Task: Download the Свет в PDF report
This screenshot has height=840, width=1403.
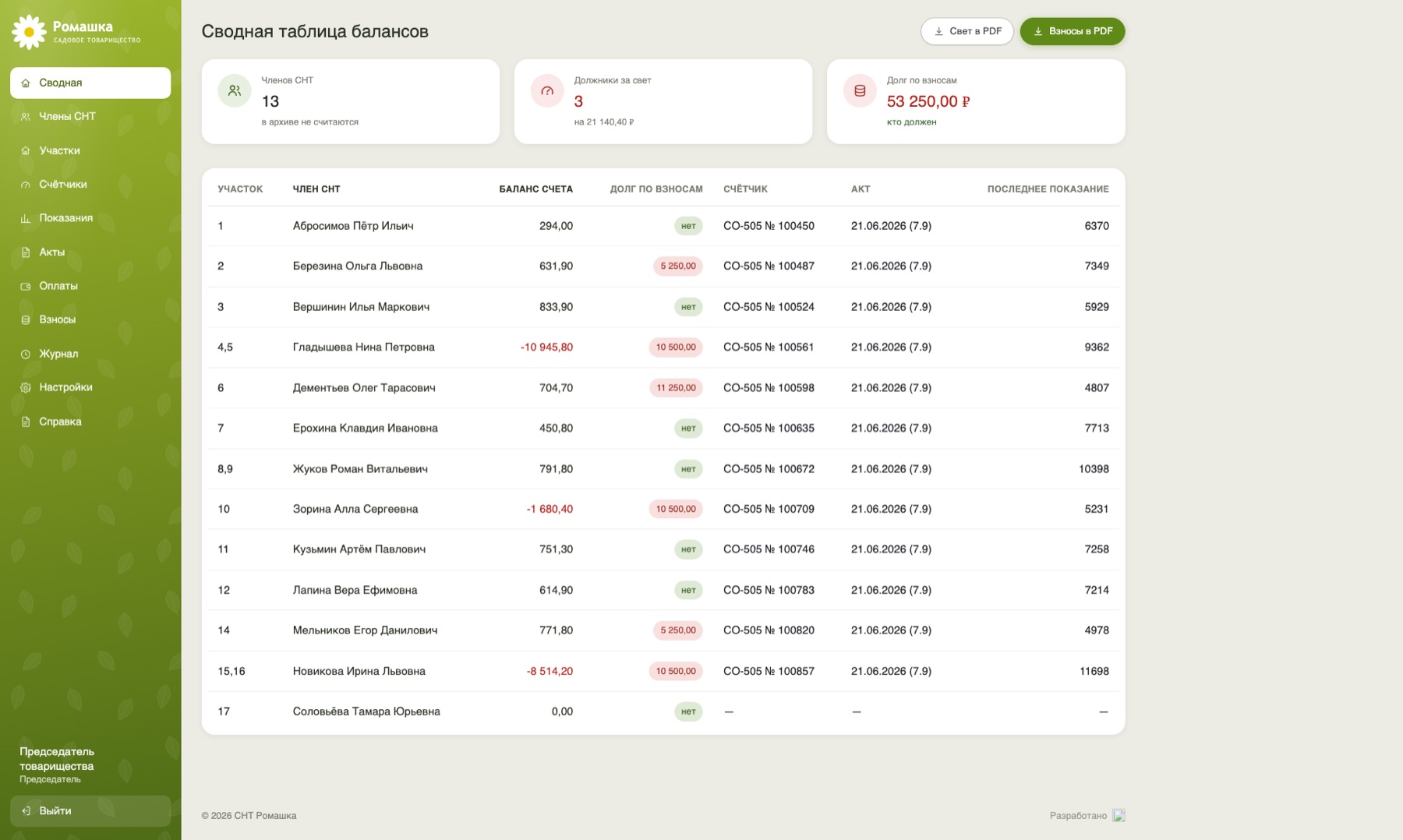Action: 967,31
